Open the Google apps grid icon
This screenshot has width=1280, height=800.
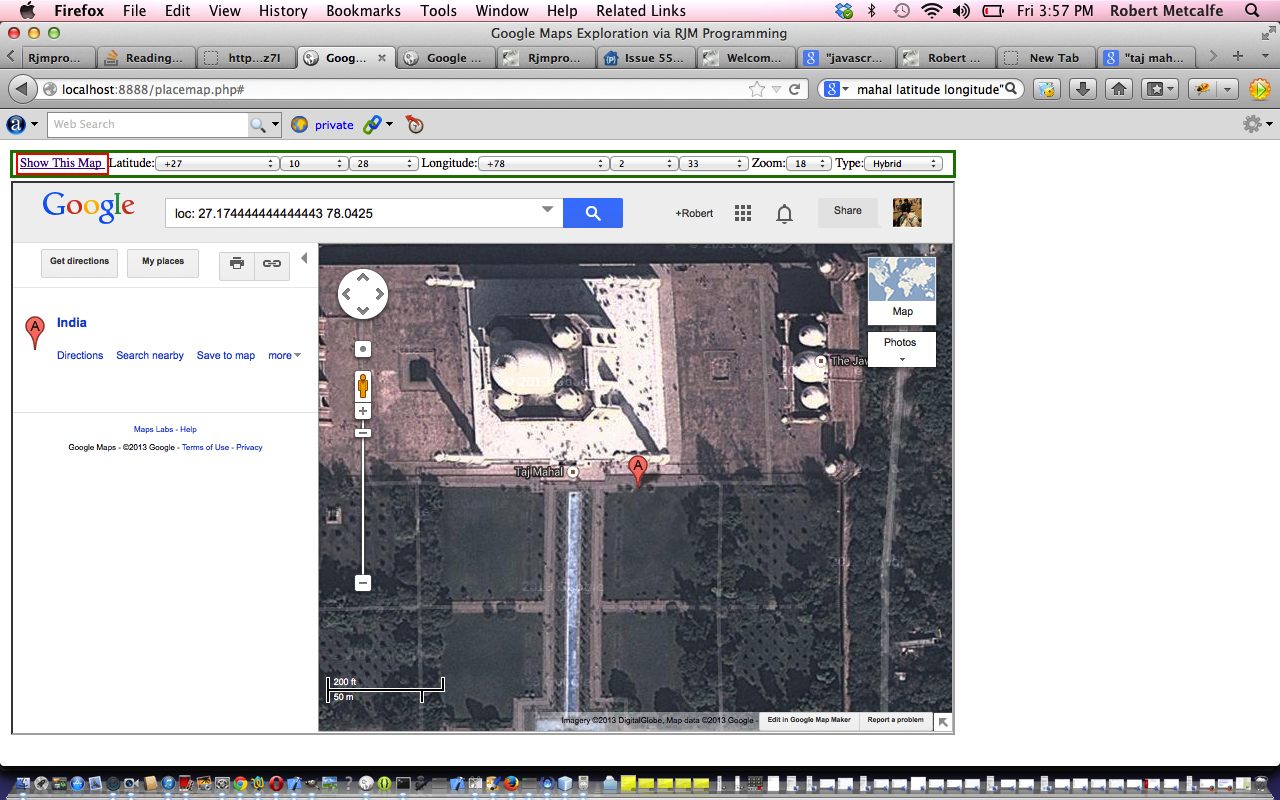(x=743, y=213)
